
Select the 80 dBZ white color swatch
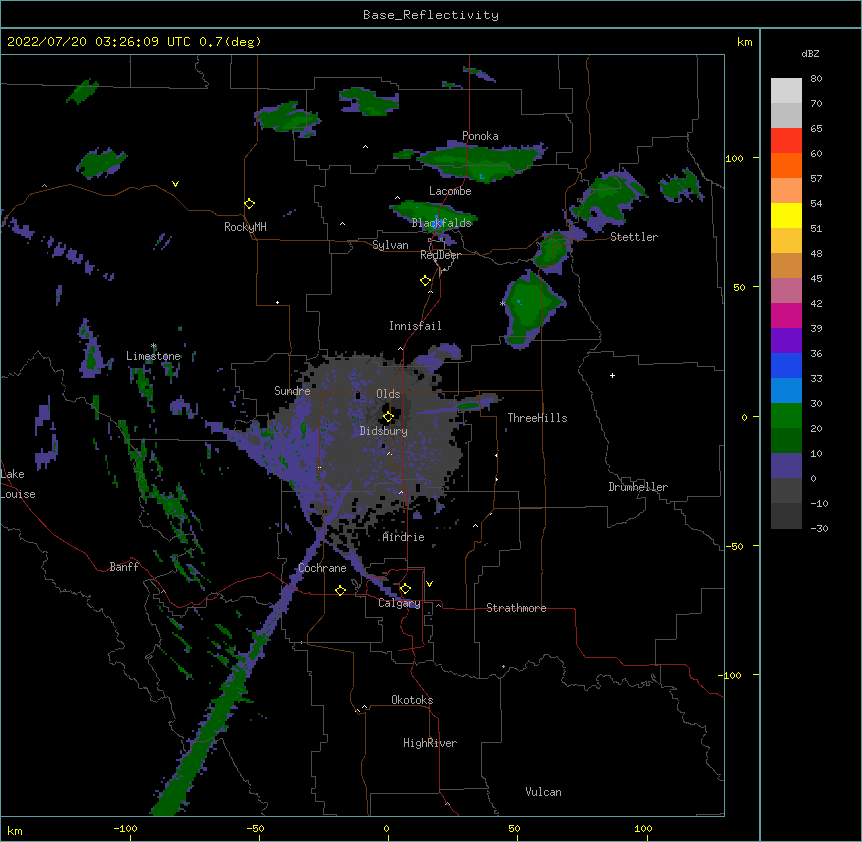(x=786, y=91)
